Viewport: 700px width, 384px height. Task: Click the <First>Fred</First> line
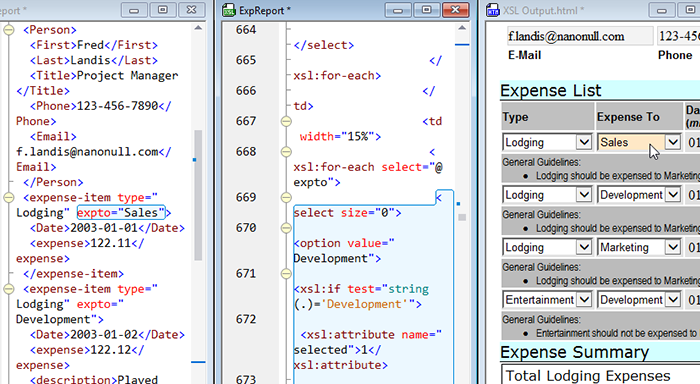pyautogui.click(x=94, y=45)
